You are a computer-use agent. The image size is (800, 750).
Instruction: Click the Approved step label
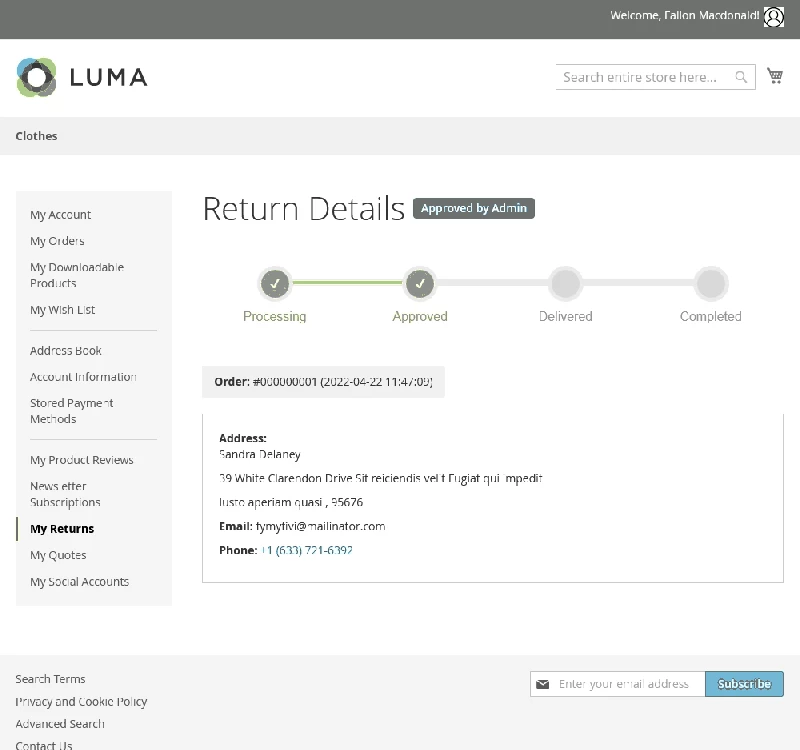(x=420, y=316)
